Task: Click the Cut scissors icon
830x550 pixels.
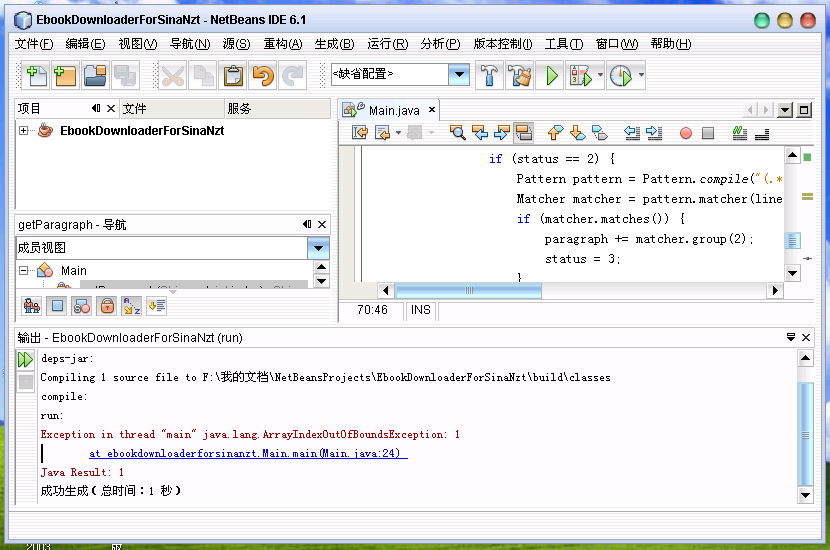Action: click(x=173, y=76)
